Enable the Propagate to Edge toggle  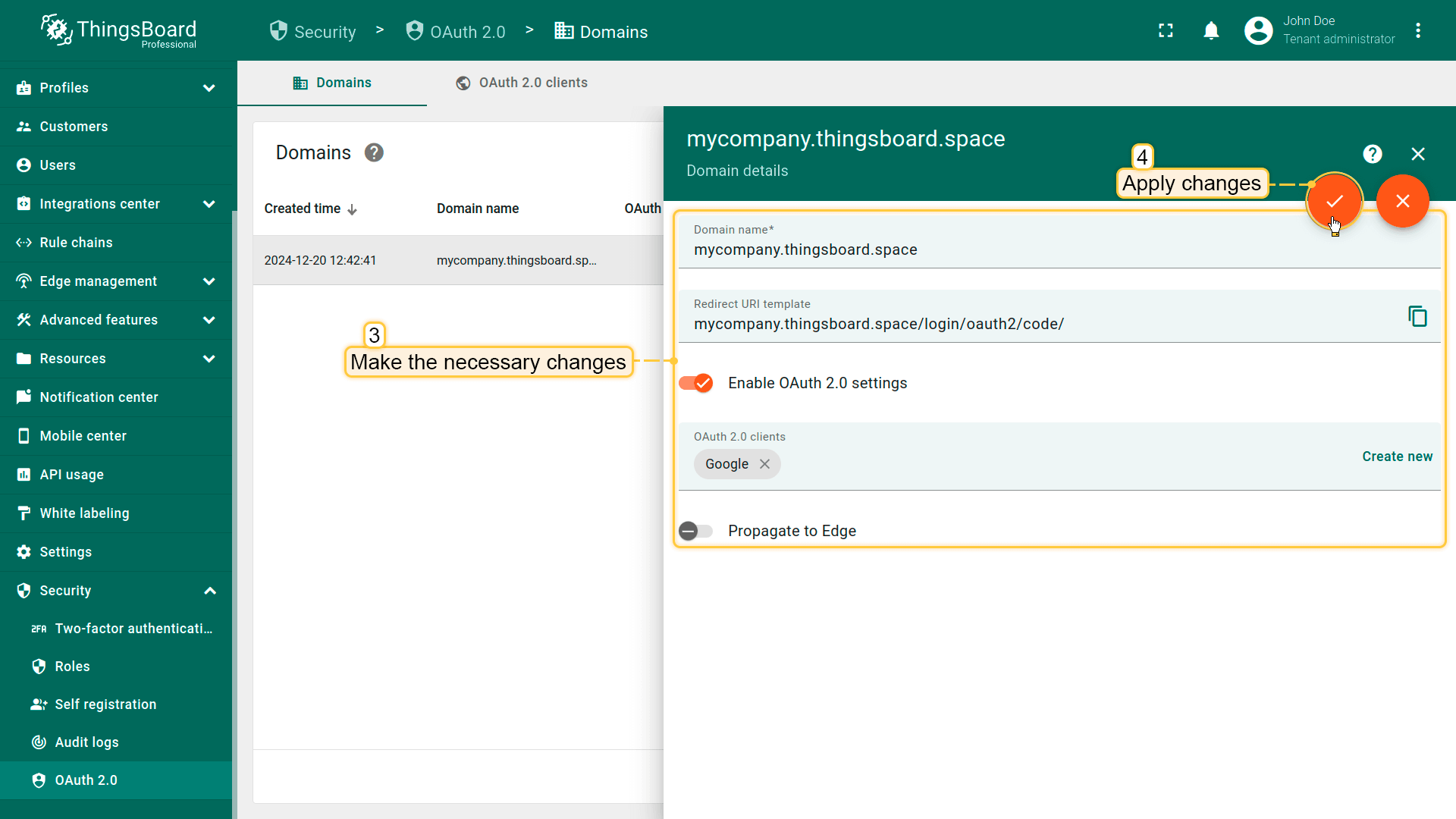[x=696, y=531]
